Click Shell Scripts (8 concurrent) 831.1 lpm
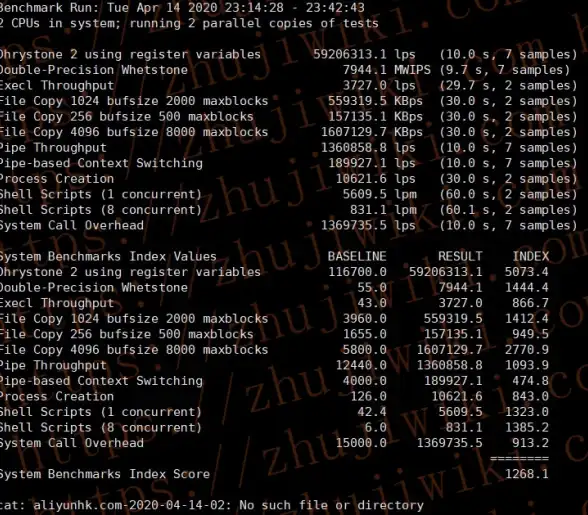The image size is (588, 515). click(x=383, y=210)
